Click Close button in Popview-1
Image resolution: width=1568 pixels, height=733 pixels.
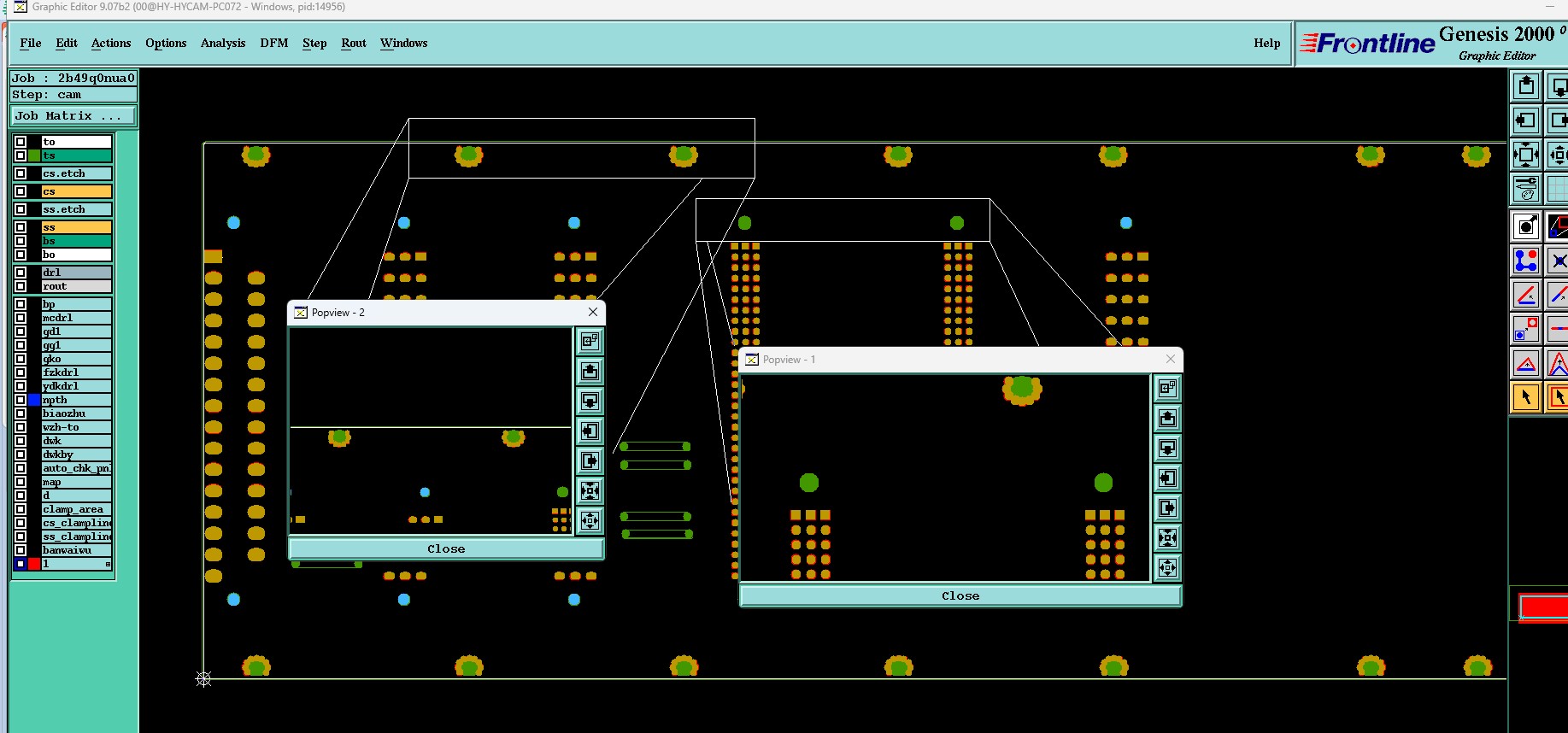point(960,595)
